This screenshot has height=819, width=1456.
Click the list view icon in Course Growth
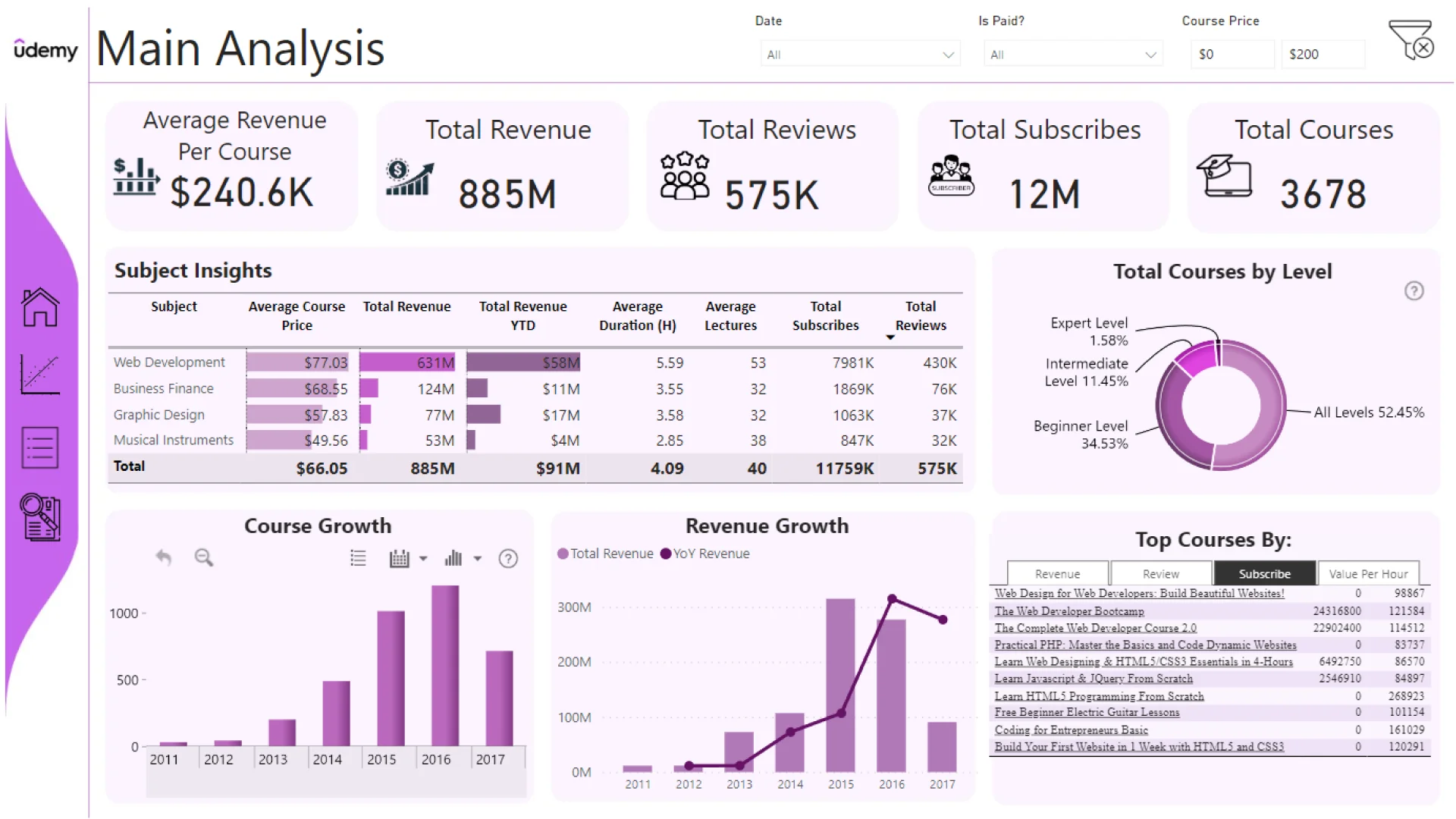(x=358, y=559)
